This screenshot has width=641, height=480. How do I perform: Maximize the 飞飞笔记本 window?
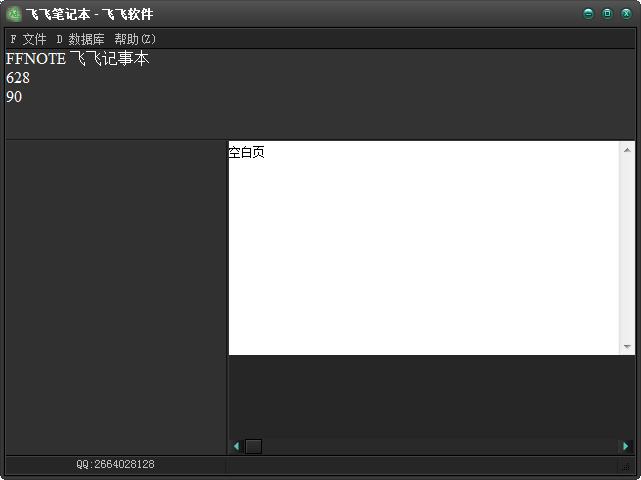pos(607,13)
